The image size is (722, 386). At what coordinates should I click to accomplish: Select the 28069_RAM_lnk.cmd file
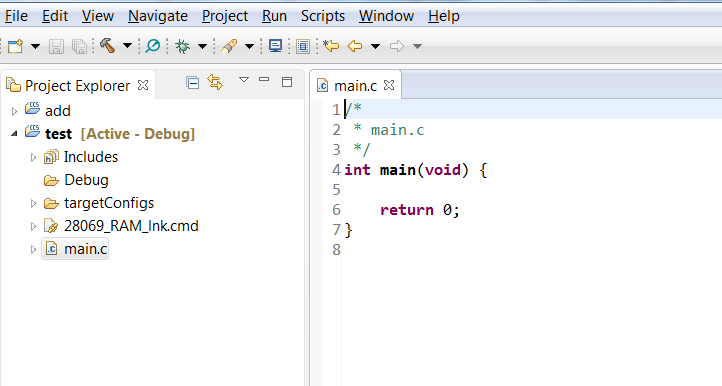coord(131,226)
